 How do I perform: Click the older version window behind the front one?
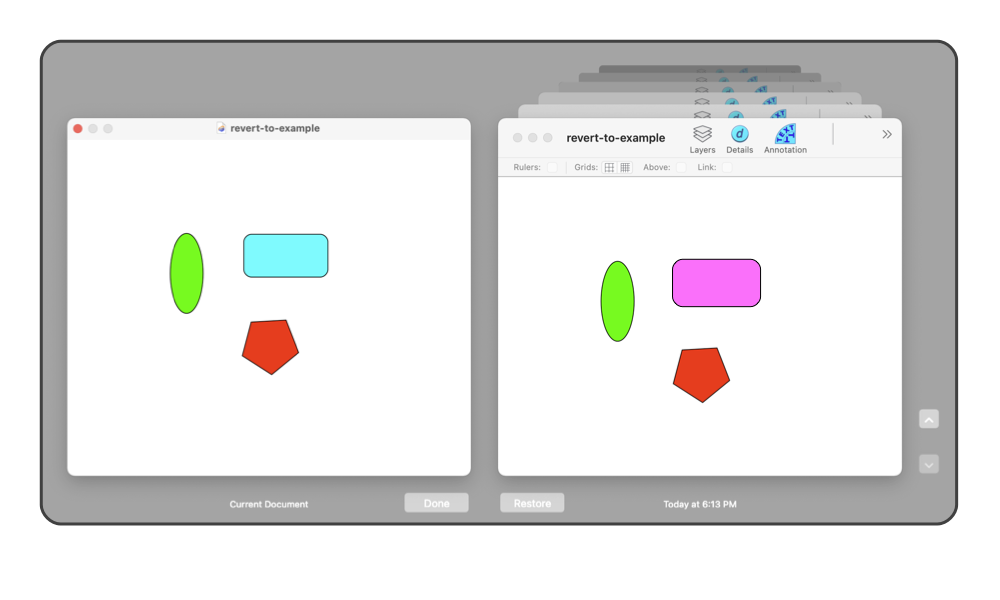700,112
